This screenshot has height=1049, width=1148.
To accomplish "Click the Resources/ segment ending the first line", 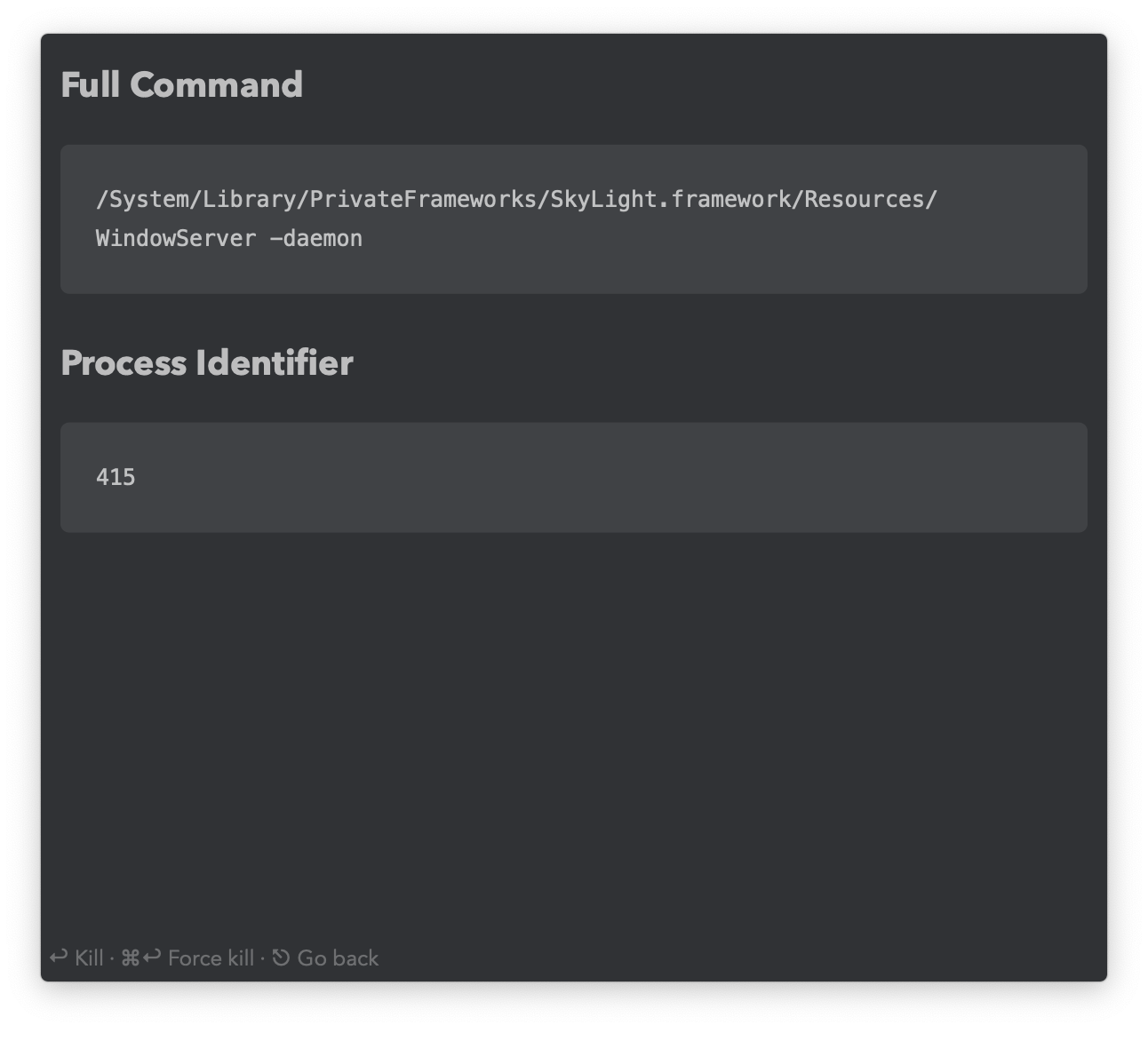I will tap(871, 200).
